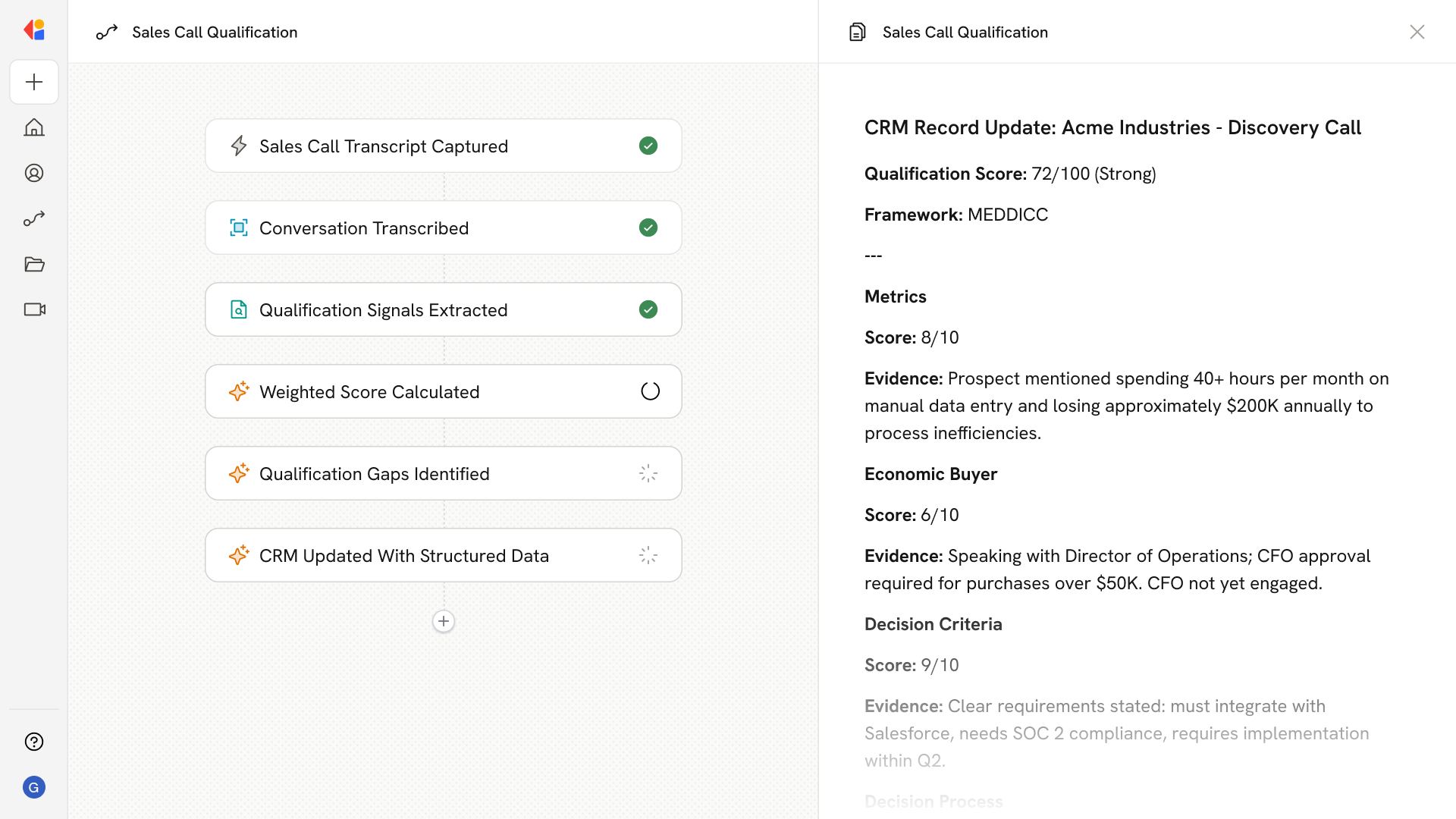The image size is (1456, 819).
Task: Click green checkmark on Sales Call Transcript Captured
Action: [x=648, y=146]
